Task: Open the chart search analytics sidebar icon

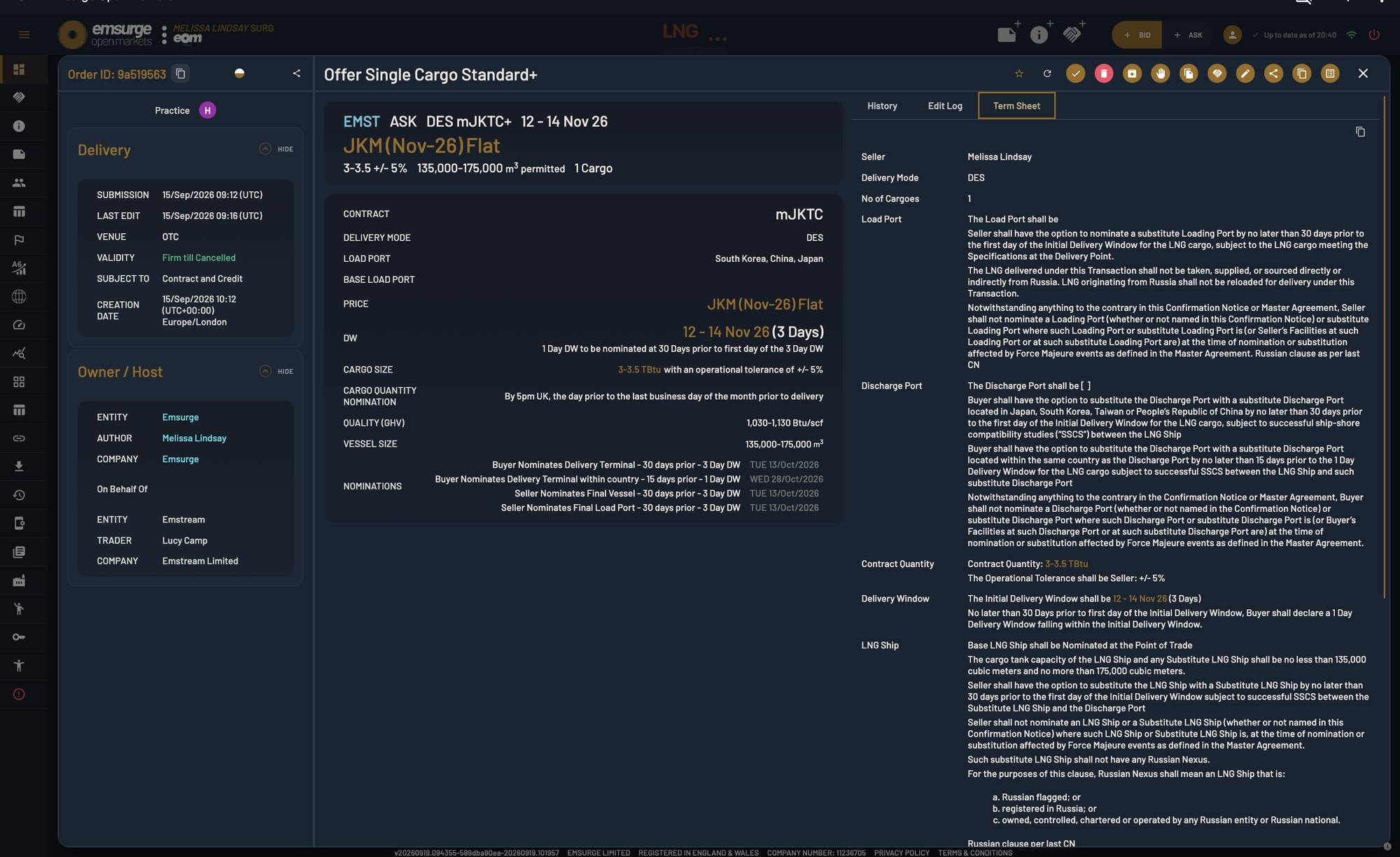Action: (x=19, y=353)
